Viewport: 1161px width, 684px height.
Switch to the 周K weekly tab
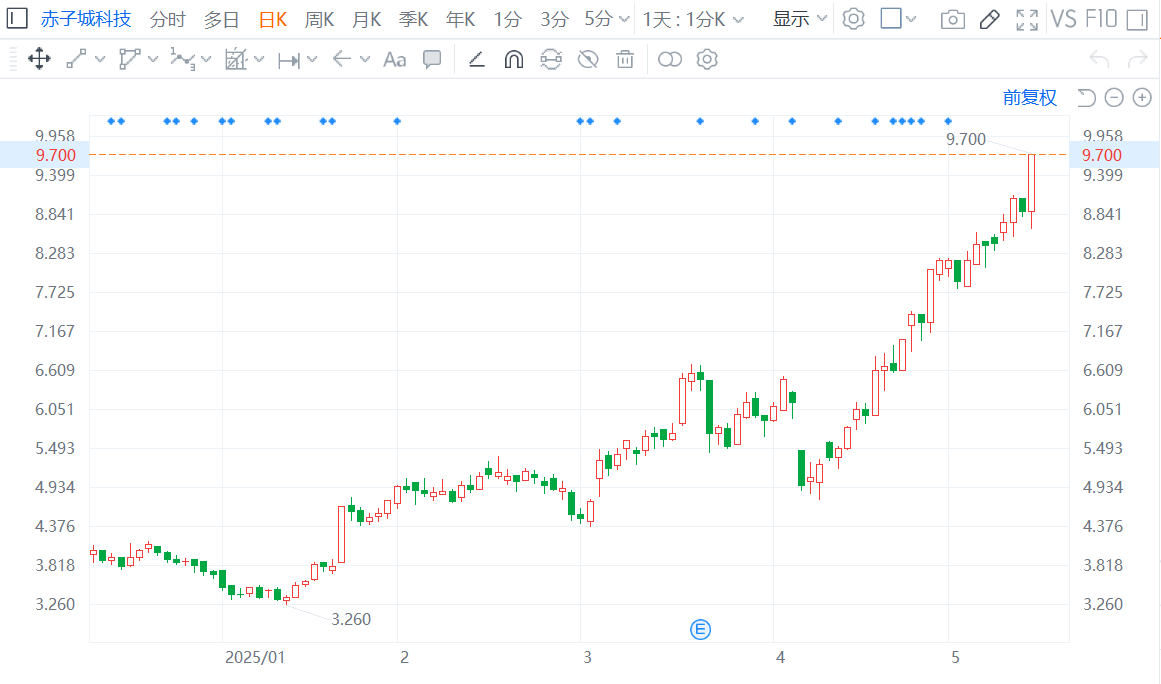point(319,19)
